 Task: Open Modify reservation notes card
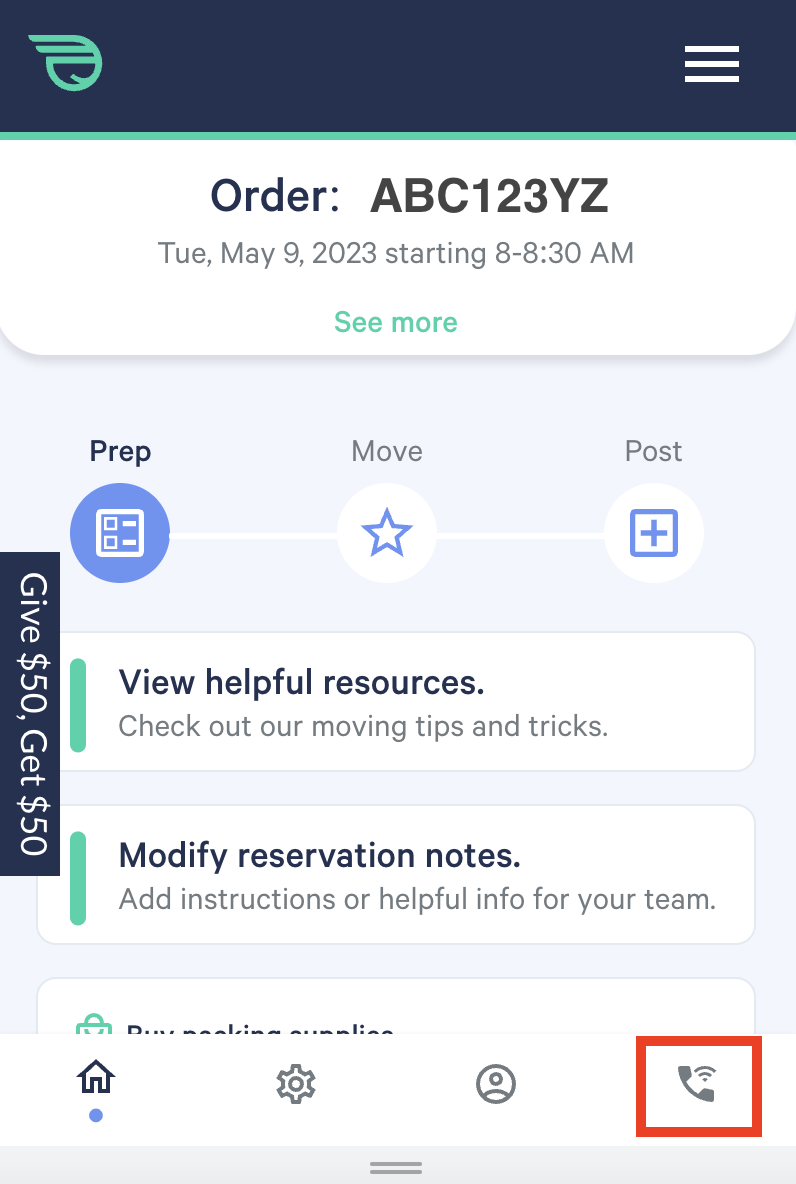pyautogui.click(x=396, y=875)
